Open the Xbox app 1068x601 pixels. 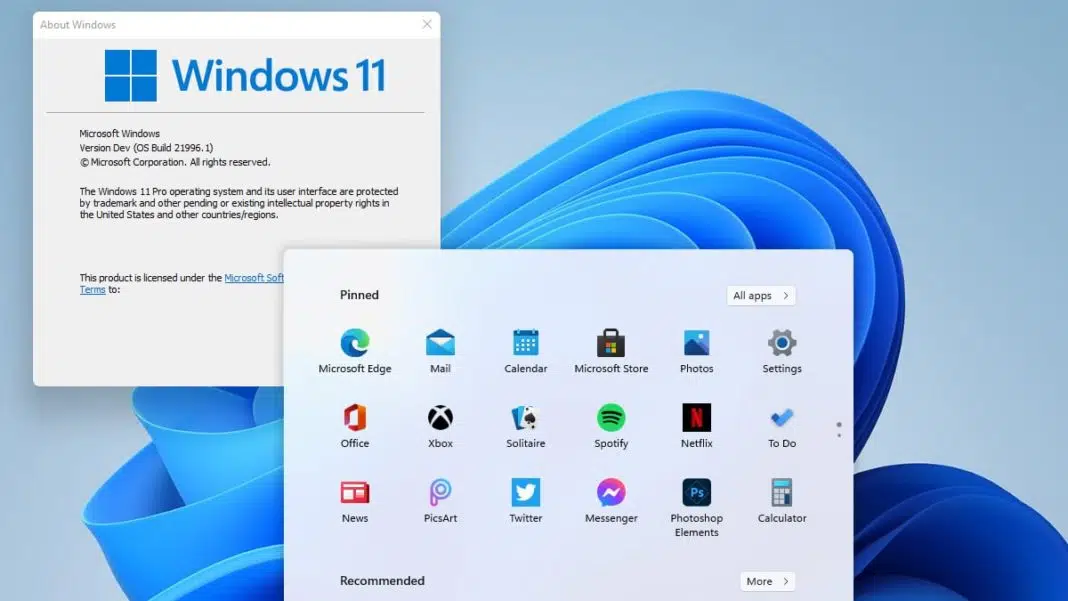tap(440, 418)
